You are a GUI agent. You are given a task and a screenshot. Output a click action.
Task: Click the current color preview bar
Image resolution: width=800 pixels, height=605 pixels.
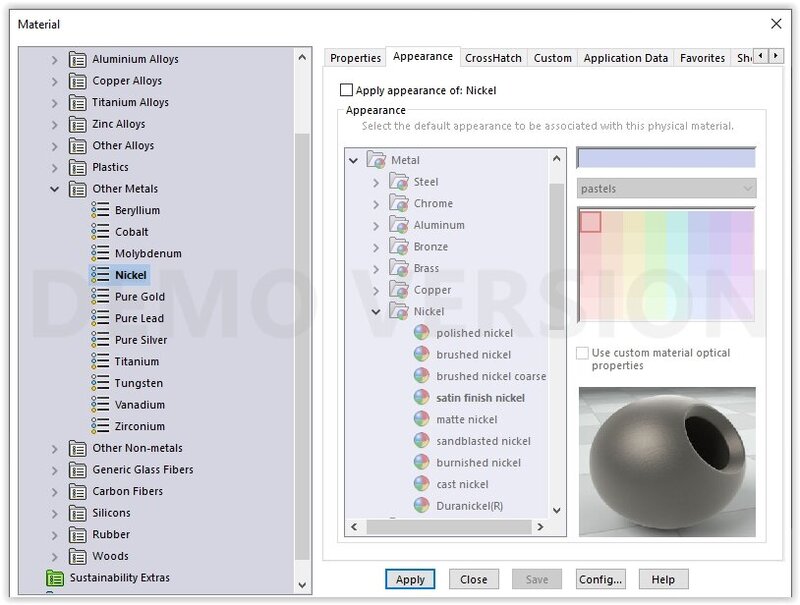[666, 158]
